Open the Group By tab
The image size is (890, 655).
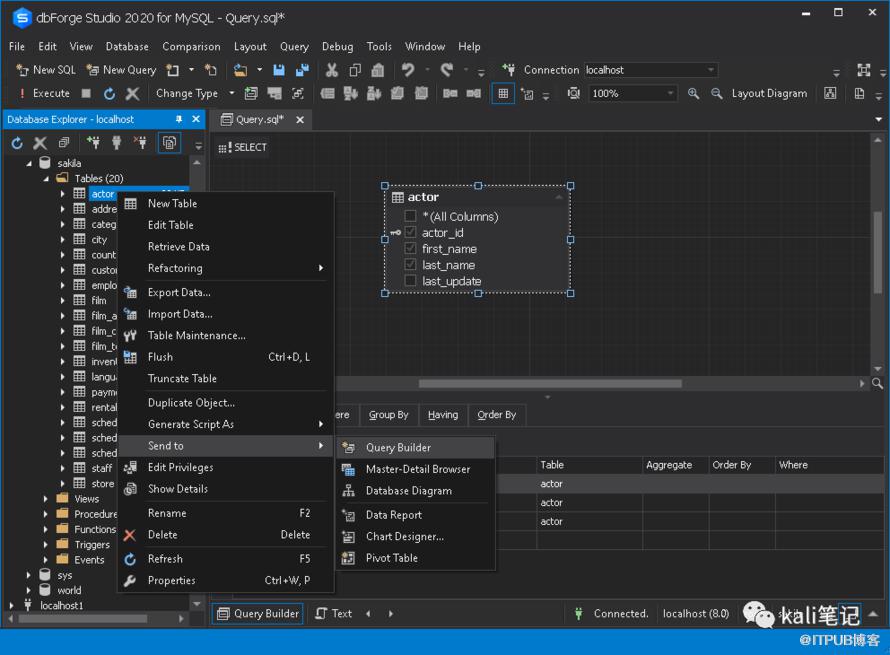tap(388, 415)
